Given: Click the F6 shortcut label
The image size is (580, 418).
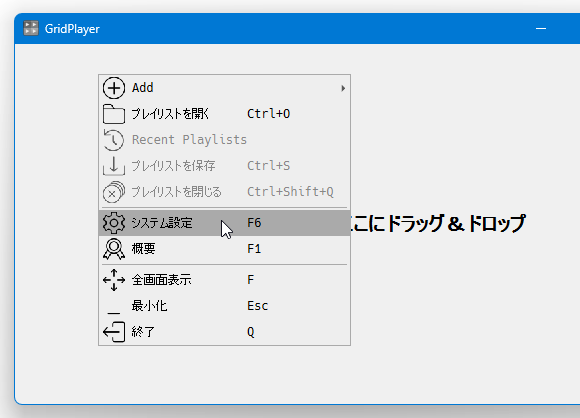Looking at the screenshot, I should tap(254, 223).
